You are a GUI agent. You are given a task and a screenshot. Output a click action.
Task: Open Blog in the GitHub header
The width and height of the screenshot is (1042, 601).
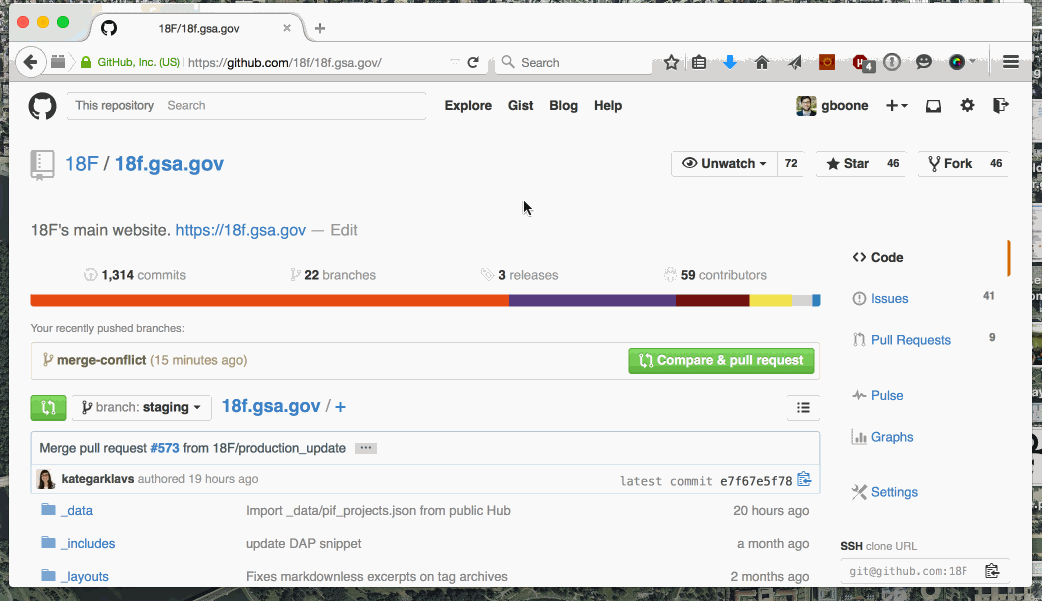click(564, 106)
